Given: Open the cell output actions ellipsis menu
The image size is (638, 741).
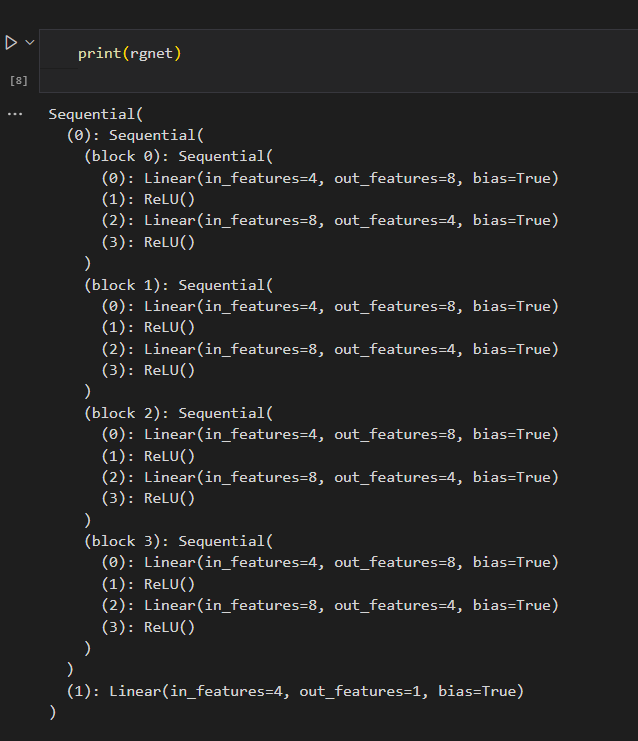Looking at the screenshot, I should tap(15, 114).
